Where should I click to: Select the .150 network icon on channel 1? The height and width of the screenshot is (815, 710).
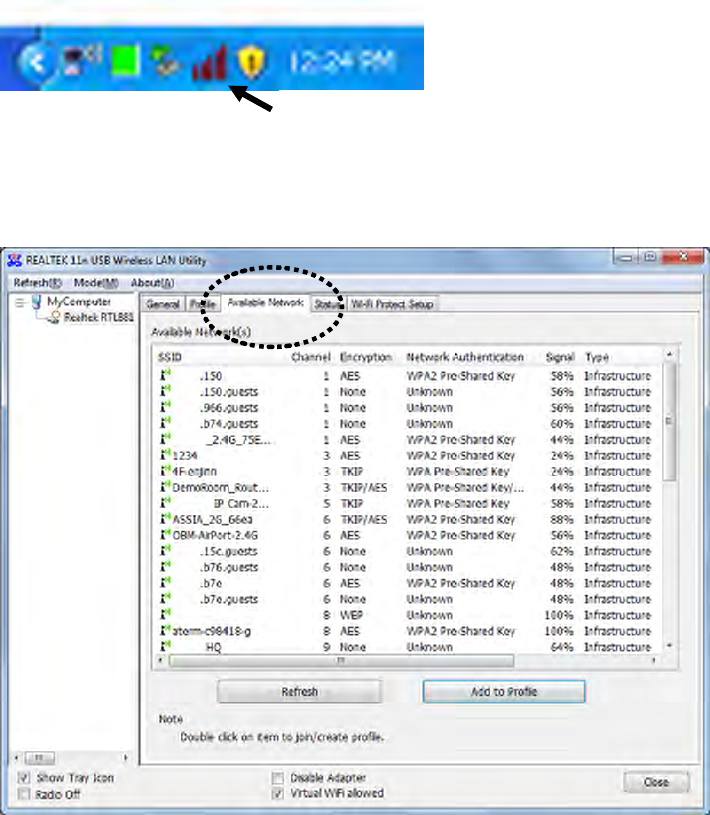[165, 375]
